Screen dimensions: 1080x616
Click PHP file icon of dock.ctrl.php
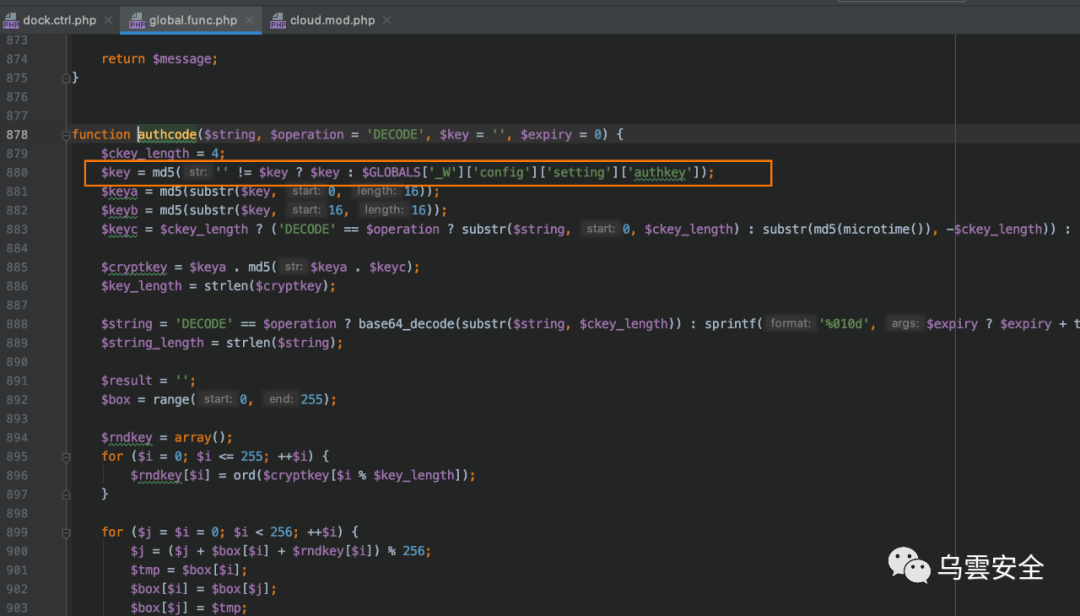[x=10, y=21]
